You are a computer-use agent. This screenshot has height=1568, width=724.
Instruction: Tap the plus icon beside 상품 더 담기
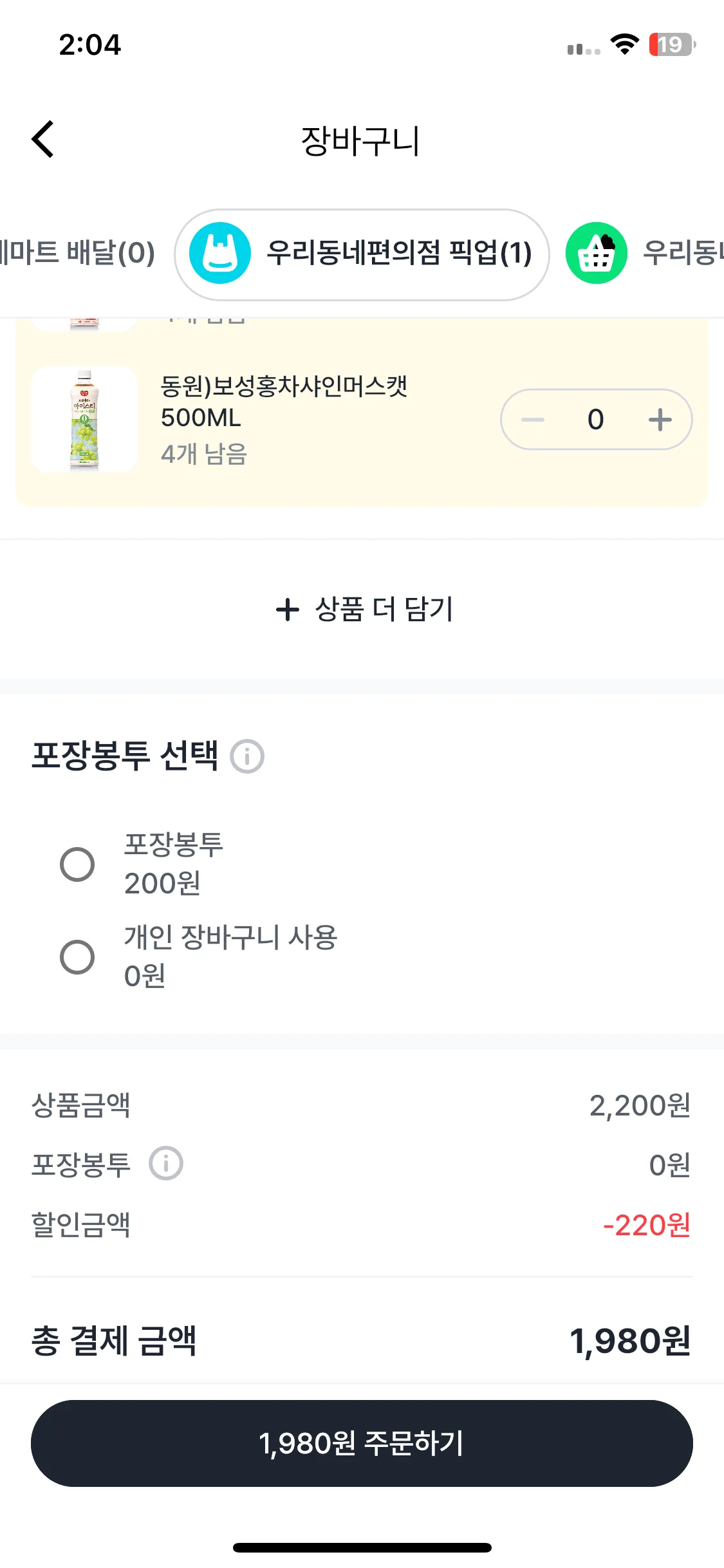[288, 609]
